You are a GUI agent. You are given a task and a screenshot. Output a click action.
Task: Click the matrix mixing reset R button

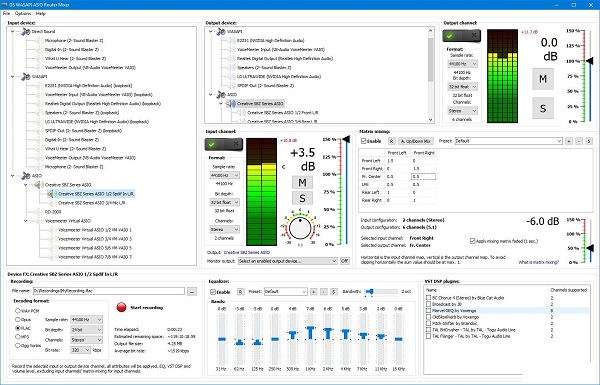click(391, 141)
